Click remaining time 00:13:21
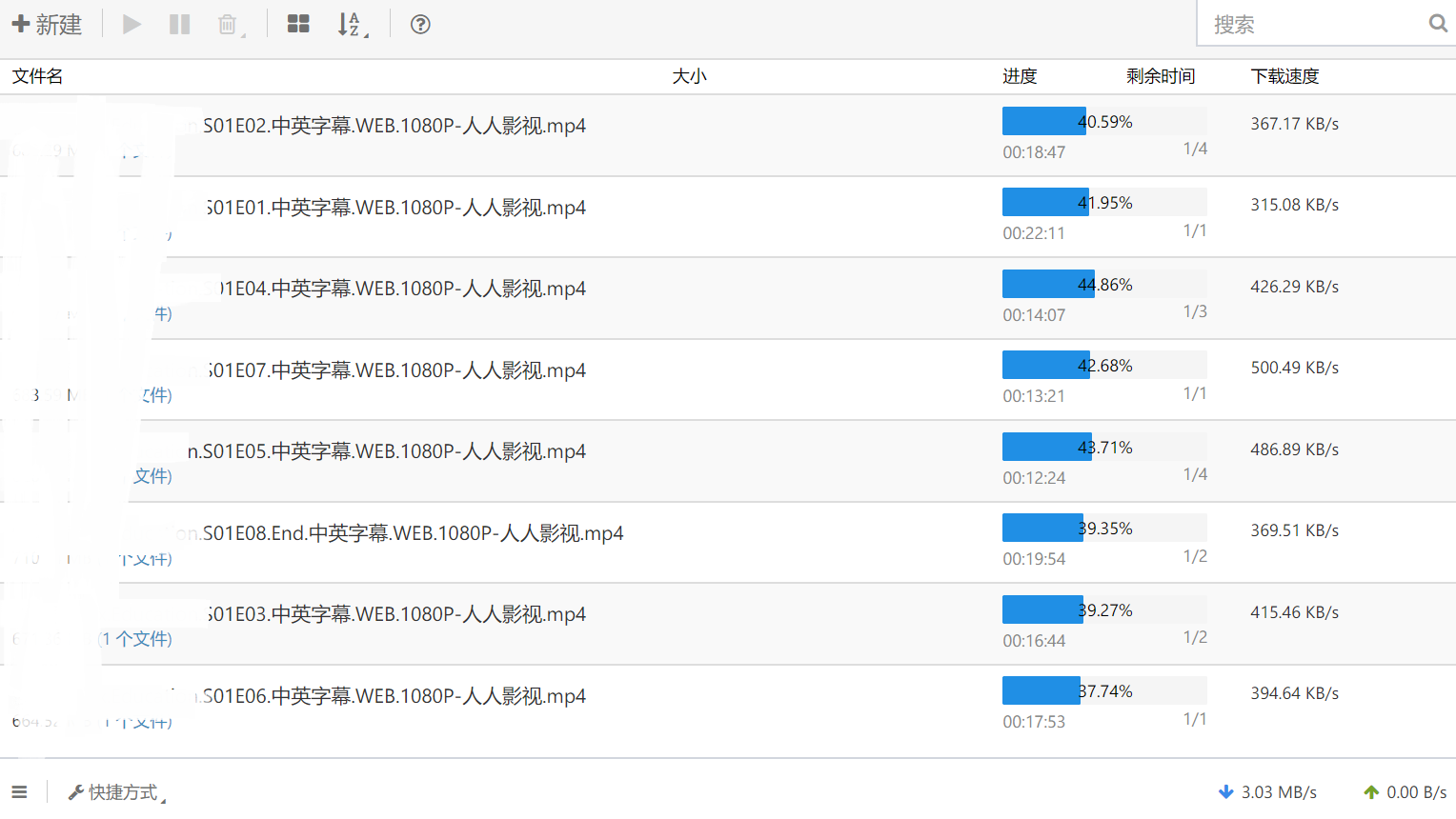Image resolution: width=1456 pixels, height=819 pixels. (1034, 396)
